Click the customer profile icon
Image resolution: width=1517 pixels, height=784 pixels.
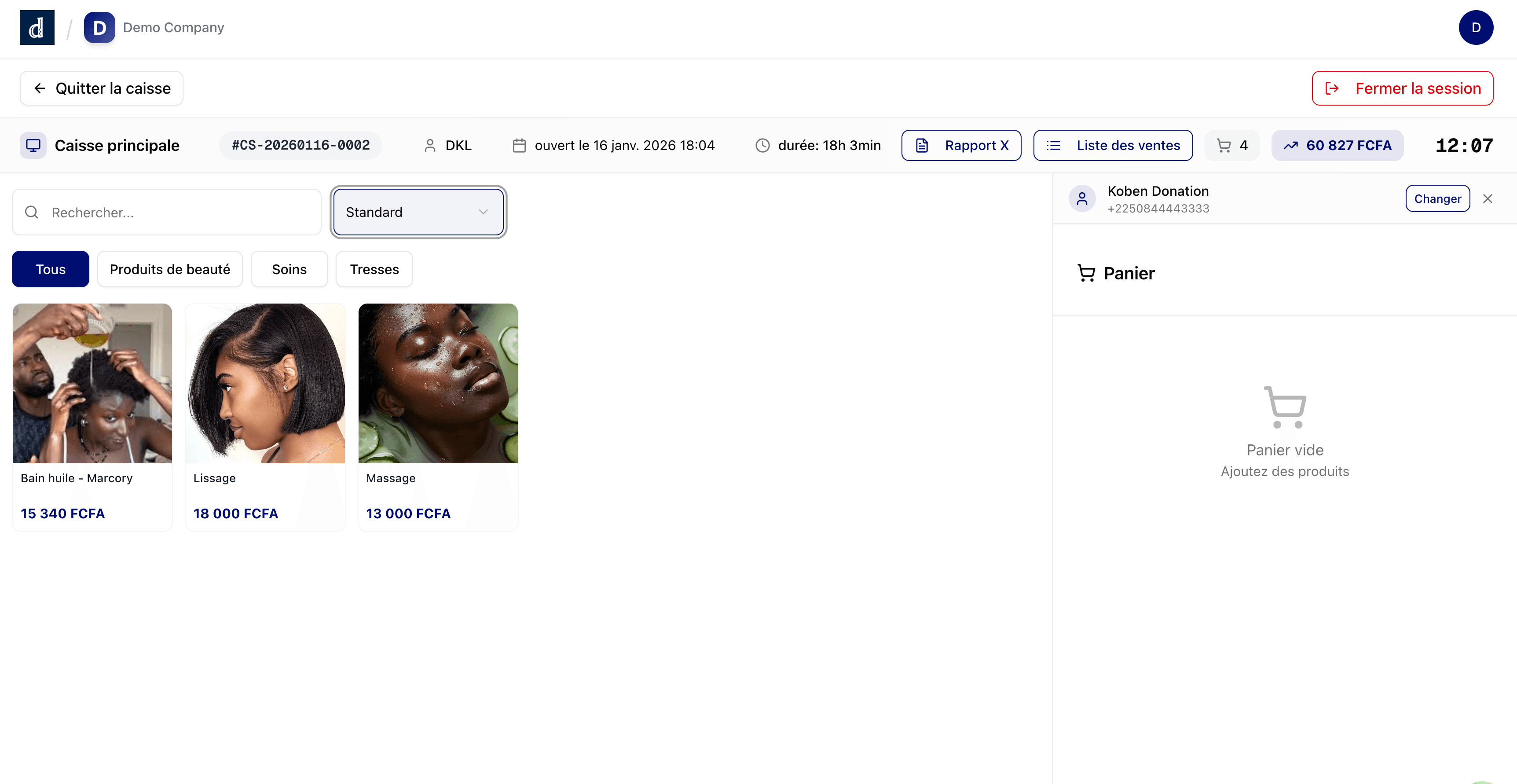1082,199
